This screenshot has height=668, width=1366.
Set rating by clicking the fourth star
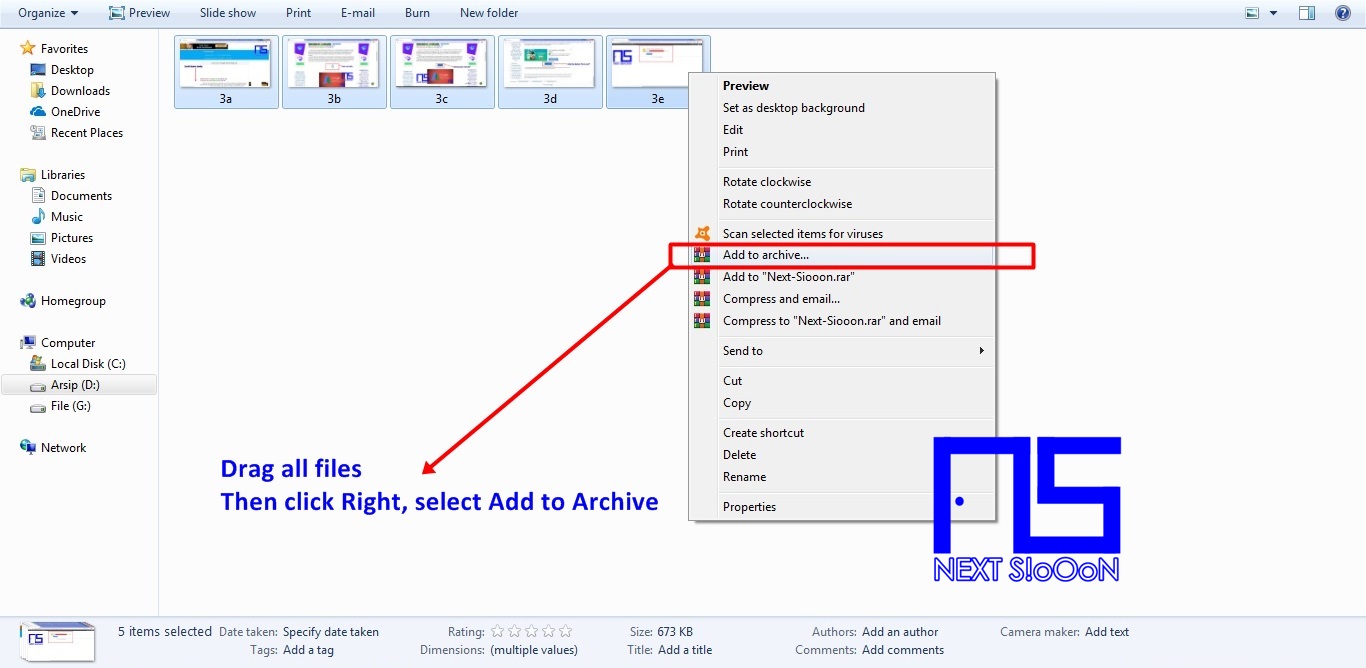[548, 631]
